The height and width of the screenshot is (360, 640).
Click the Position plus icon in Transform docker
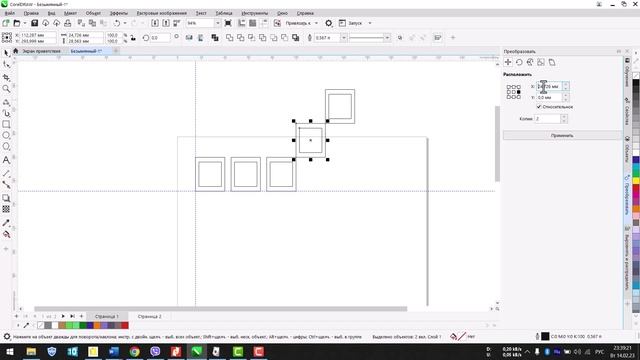508,62
